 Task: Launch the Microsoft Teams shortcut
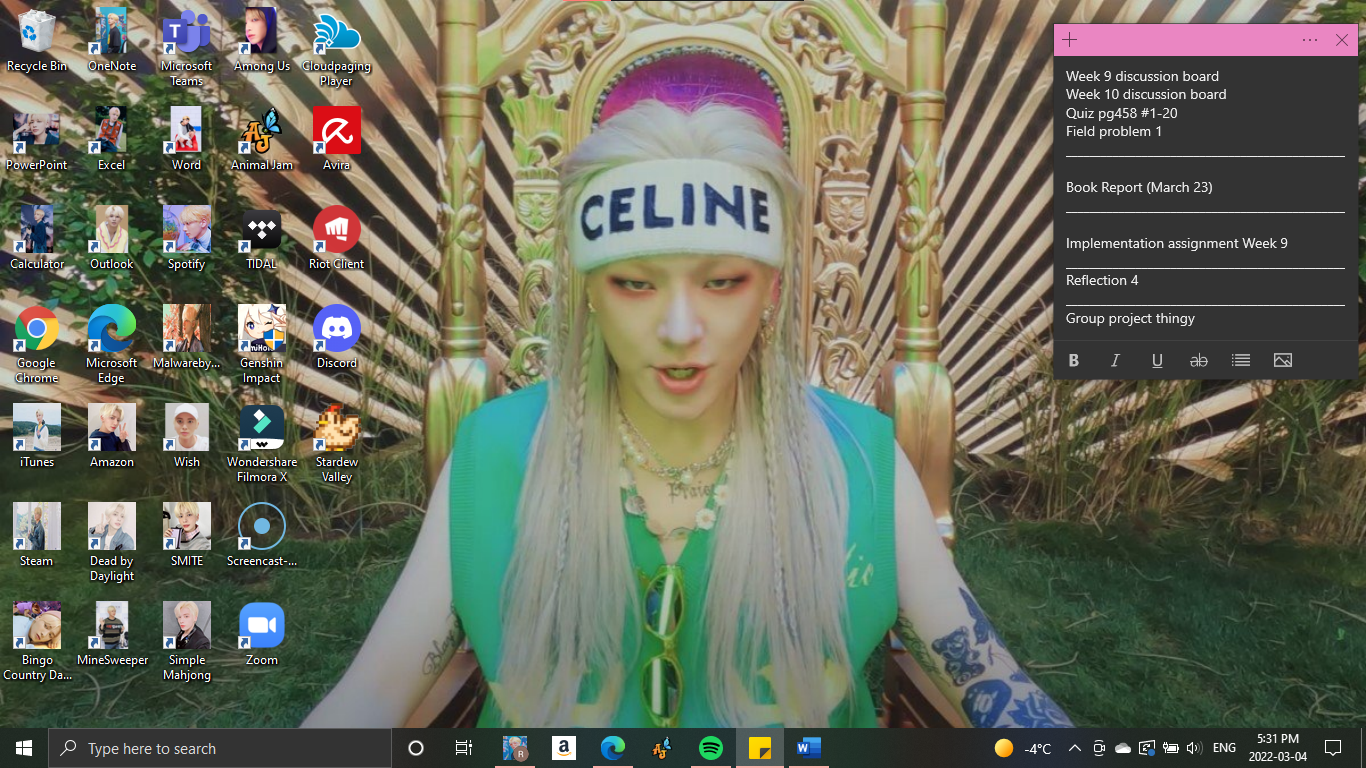click(187, 48)
